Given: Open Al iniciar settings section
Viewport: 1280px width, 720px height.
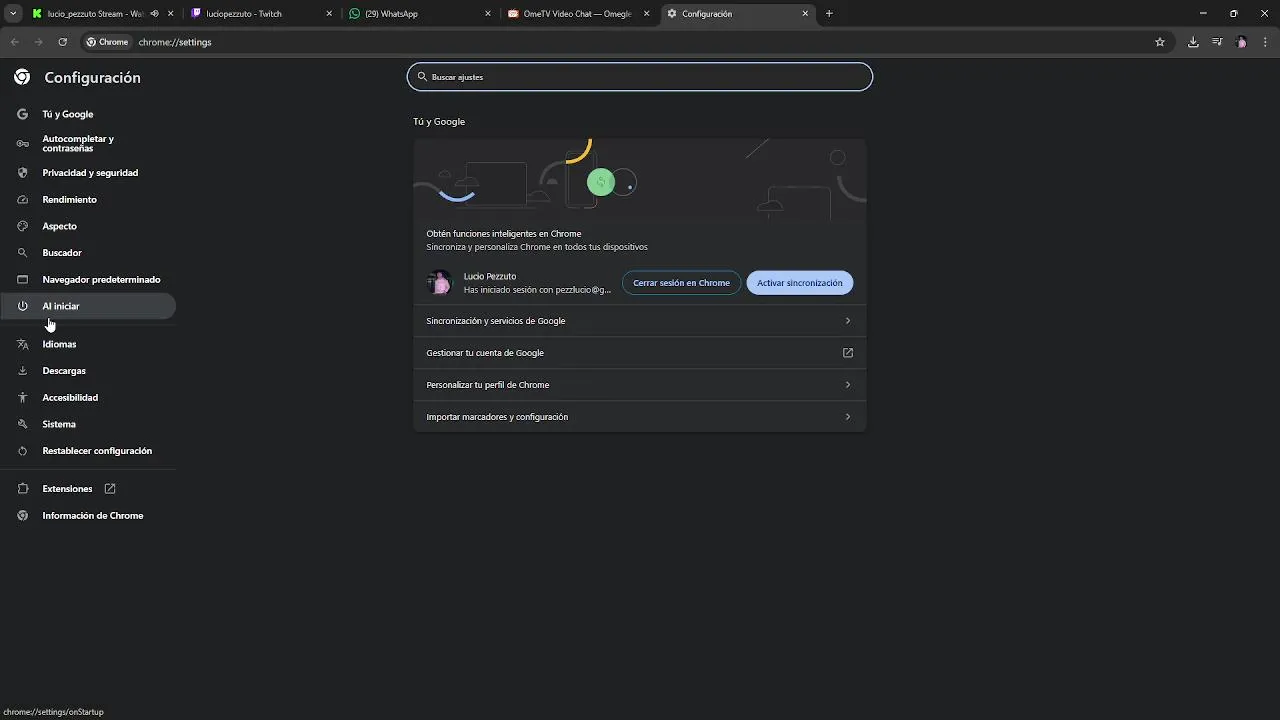Looking at the screenshot, I should pyautogui.click(x=88, y=306).
